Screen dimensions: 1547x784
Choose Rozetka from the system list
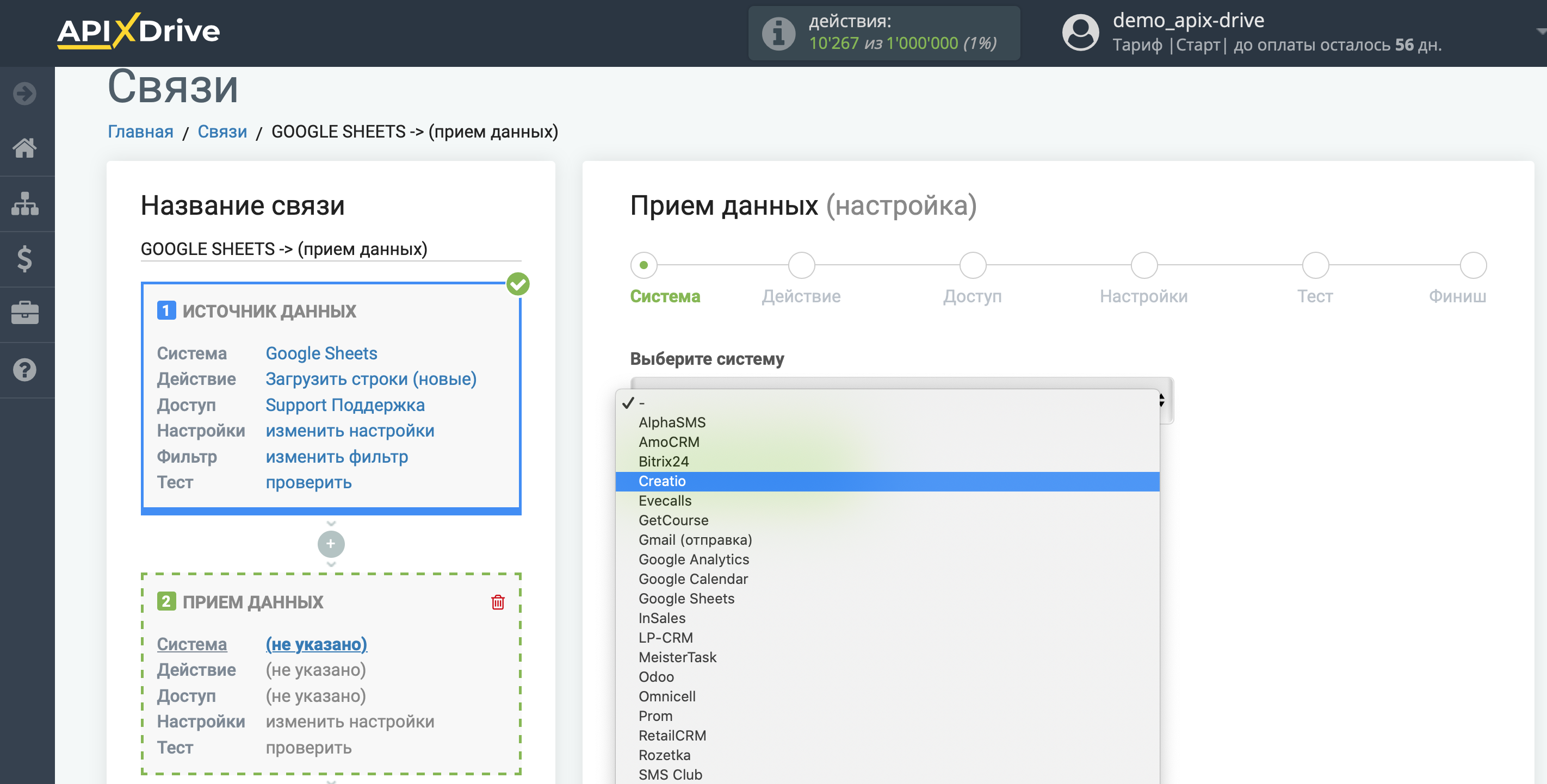[887, 756]
